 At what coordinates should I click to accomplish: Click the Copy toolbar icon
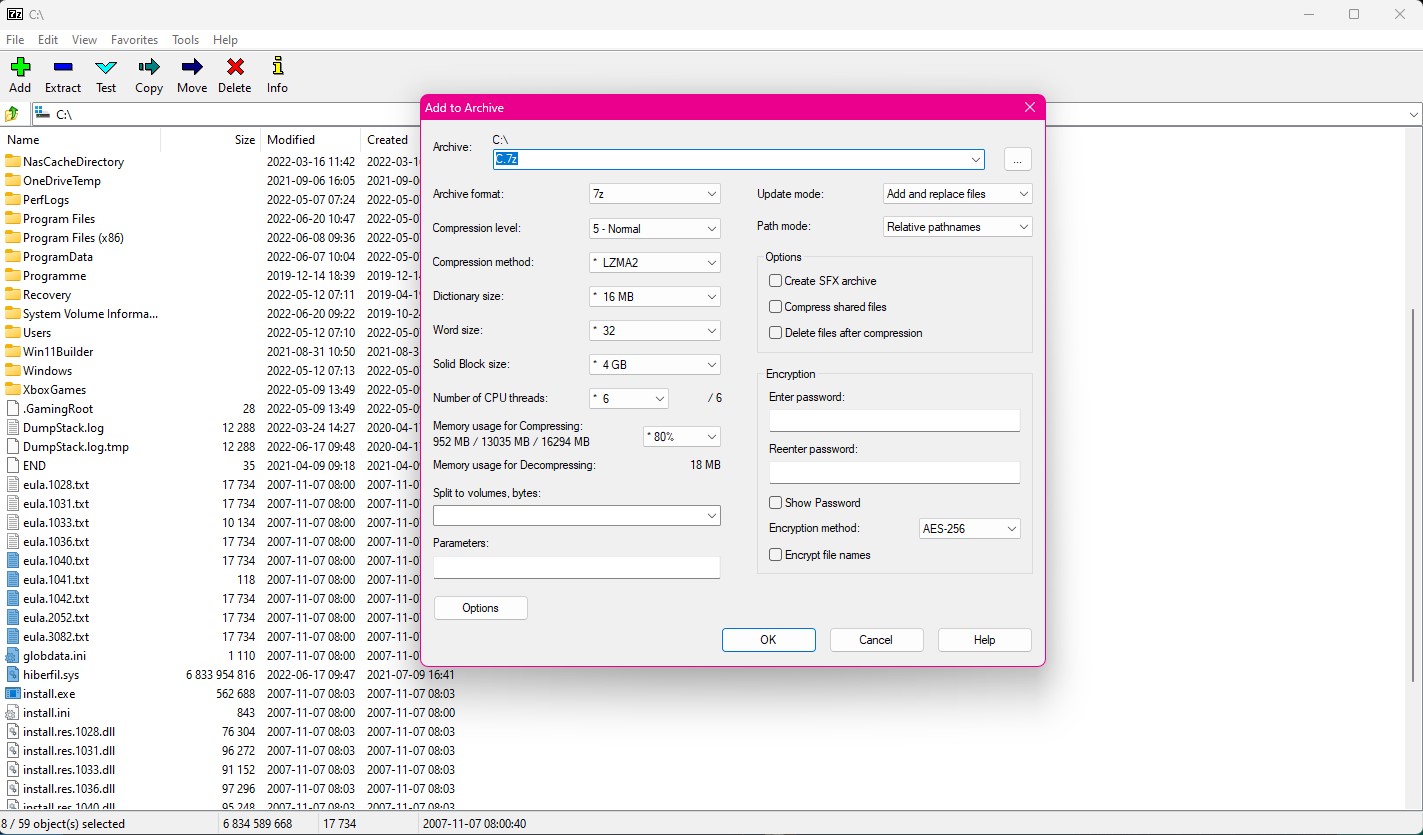(x=149, y=68)
